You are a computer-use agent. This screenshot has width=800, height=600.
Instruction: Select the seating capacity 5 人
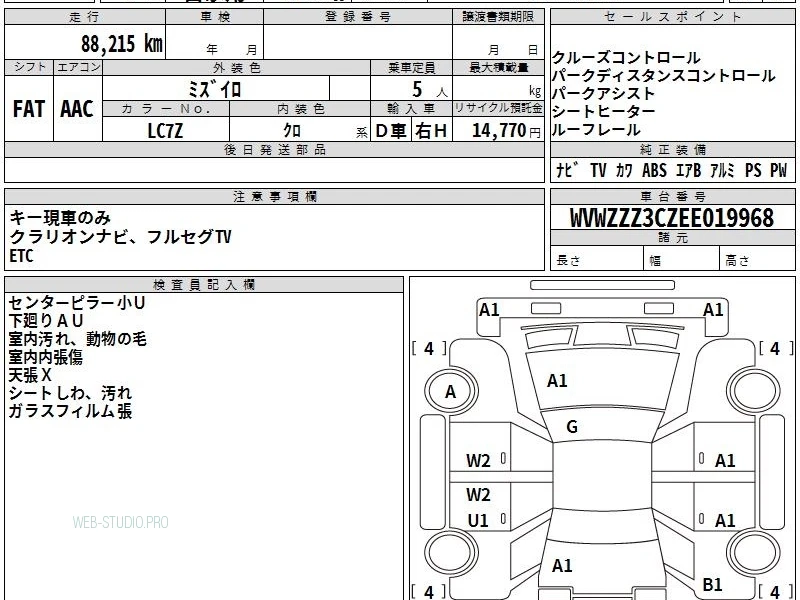pyautogui.click(x=430, y=90)
